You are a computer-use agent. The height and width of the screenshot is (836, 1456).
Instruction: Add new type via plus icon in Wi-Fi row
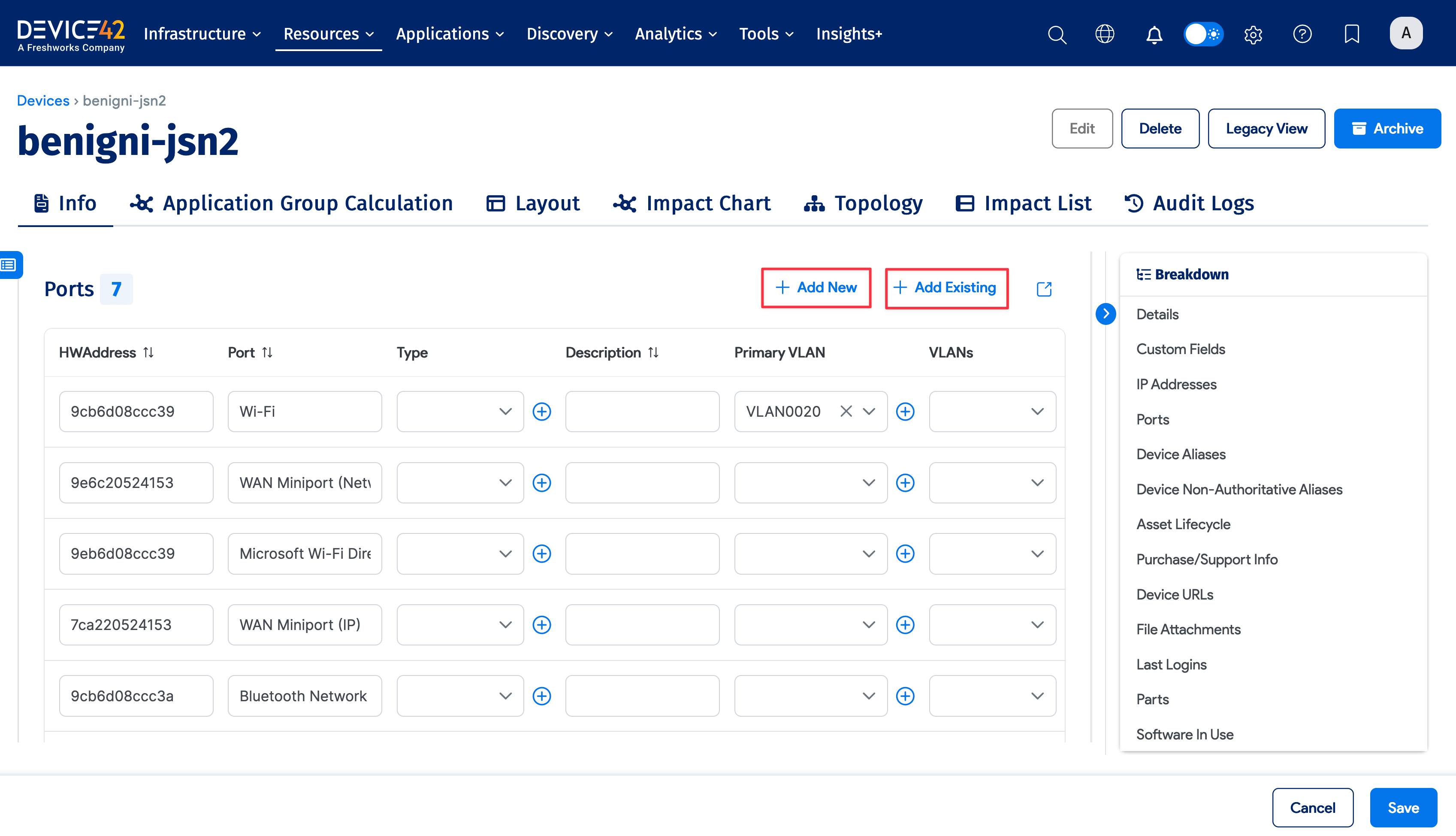point(542,411)
